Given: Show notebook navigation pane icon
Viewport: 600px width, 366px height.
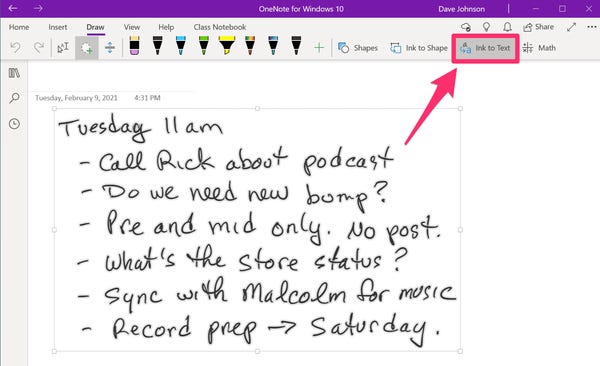Looking at the screenshot, I should tap(14, 73).
